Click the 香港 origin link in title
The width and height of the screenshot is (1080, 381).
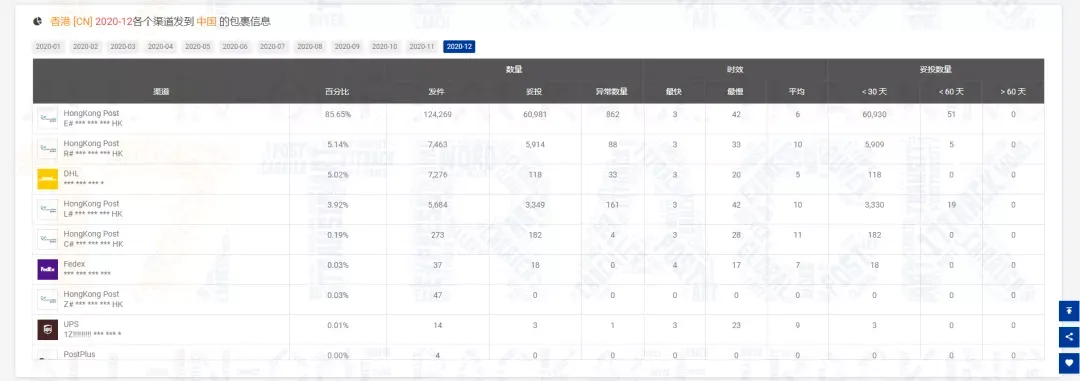[61, 22]
